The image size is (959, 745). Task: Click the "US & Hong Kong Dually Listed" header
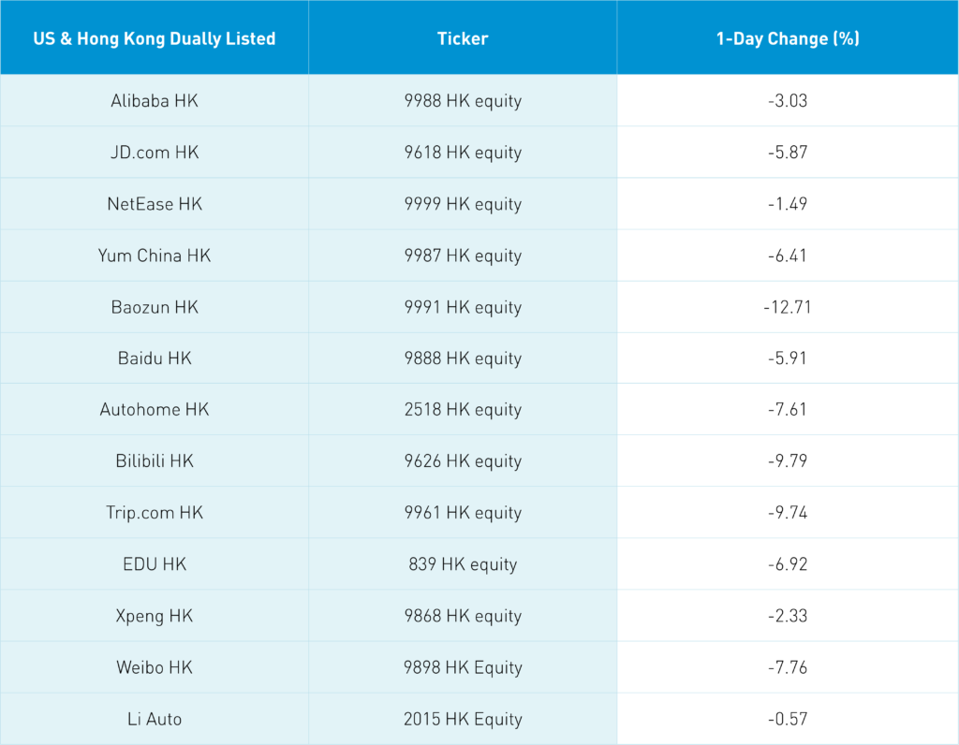click(154, 39)
